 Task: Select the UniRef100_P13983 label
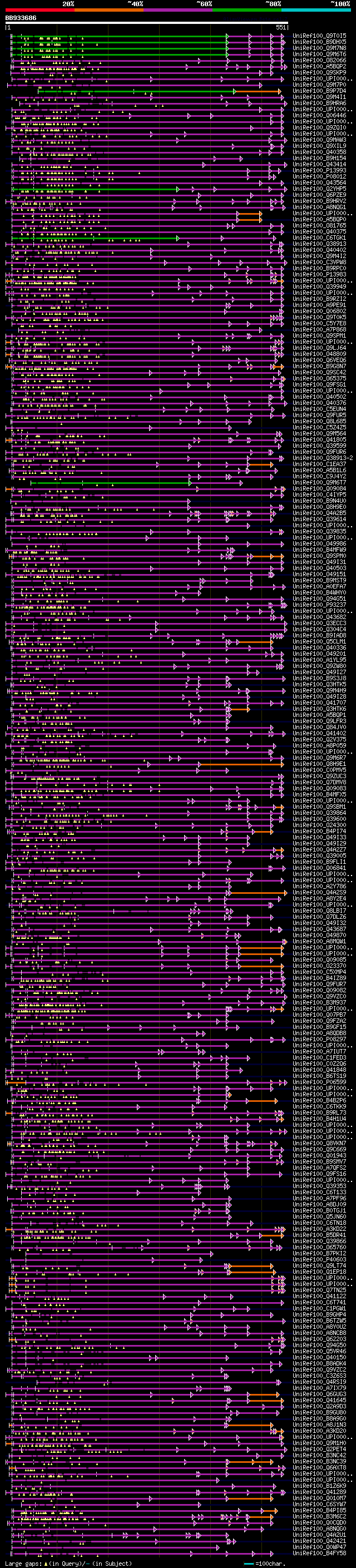pos(319,275)
